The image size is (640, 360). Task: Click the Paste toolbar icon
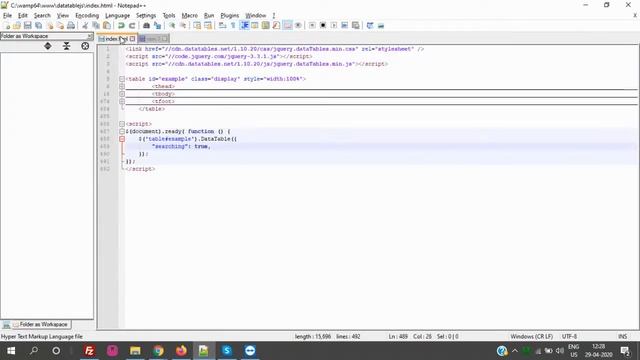coord(107,25)
